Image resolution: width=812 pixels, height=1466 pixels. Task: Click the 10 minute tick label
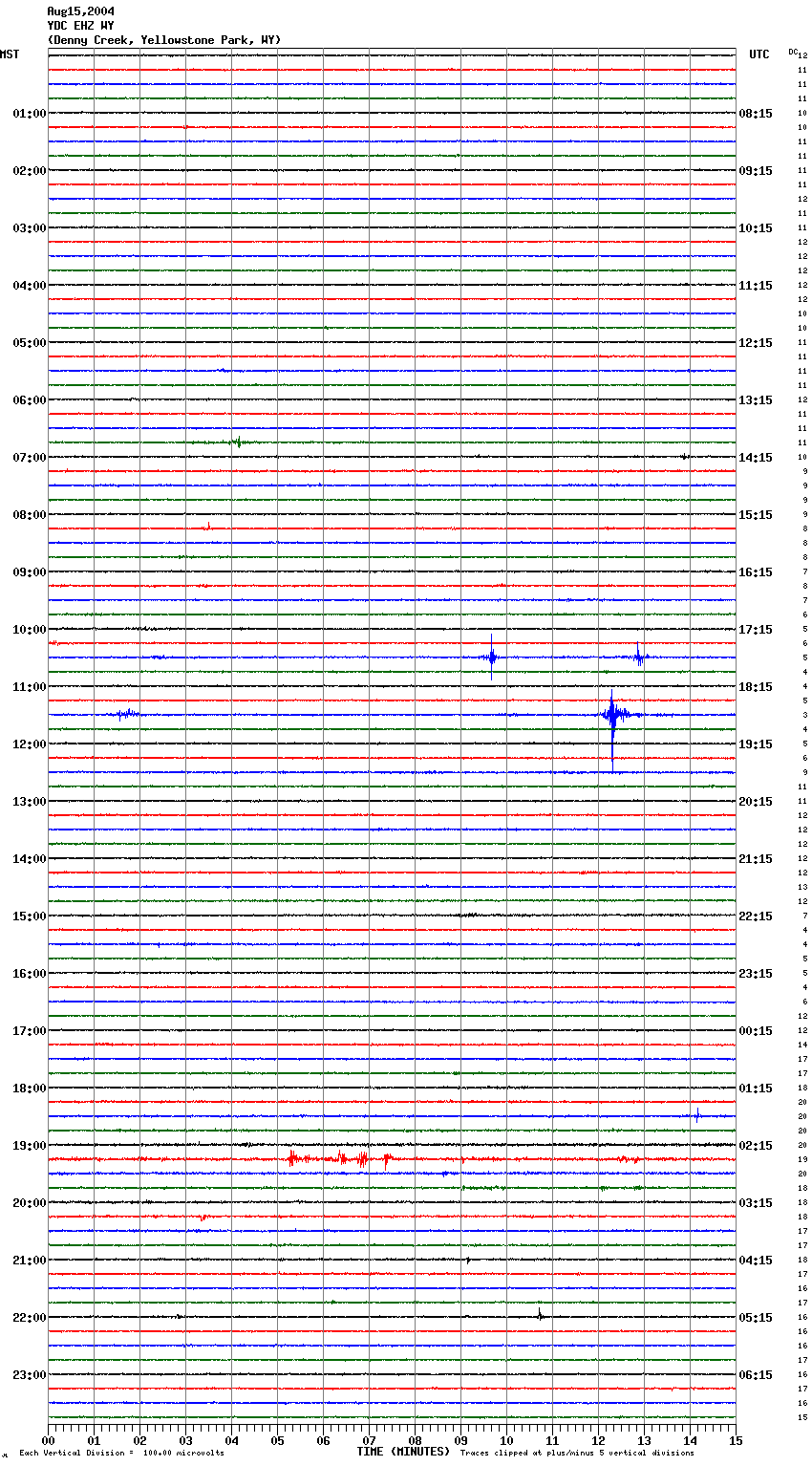506,1440
